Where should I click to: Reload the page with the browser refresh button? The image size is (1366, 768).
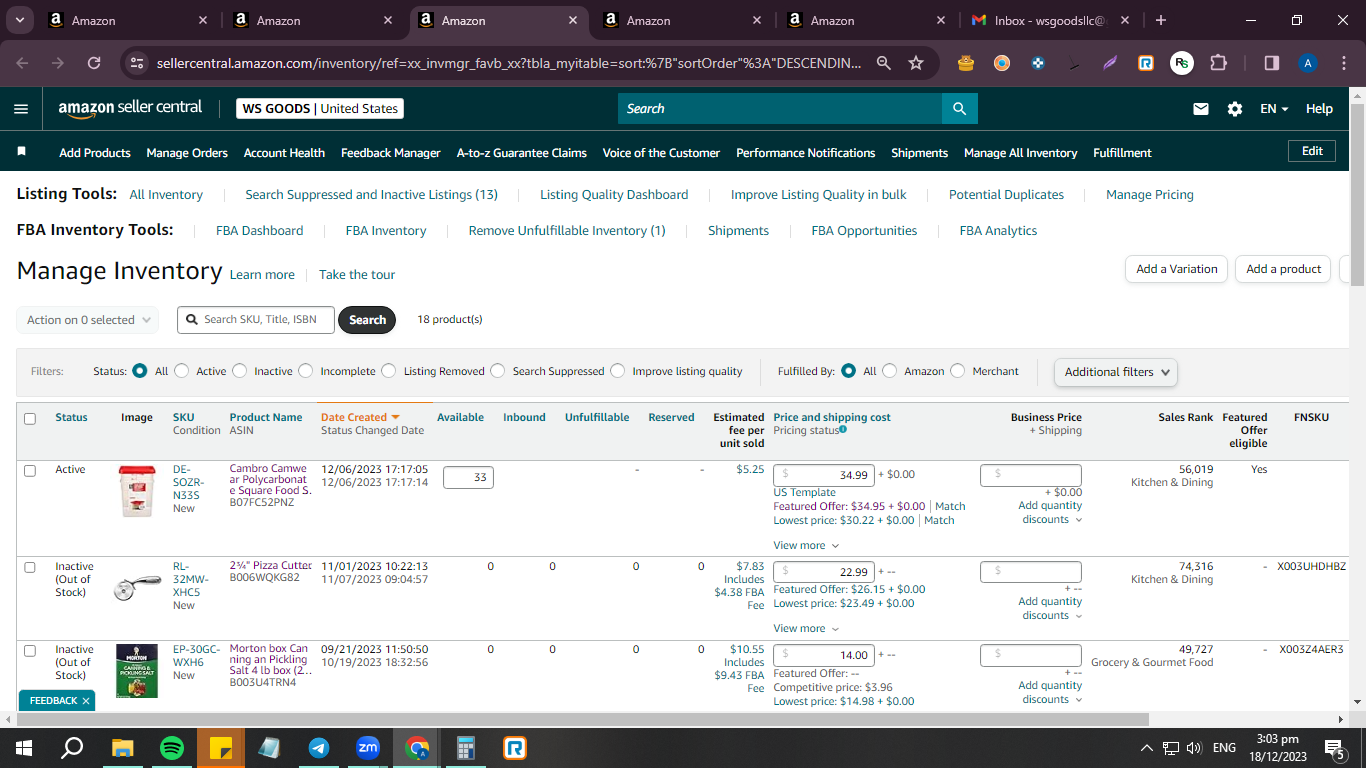(94, 63)
